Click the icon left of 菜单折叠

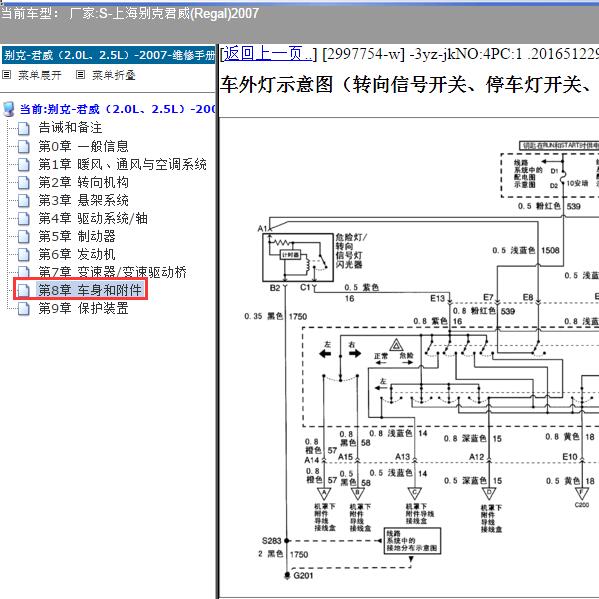point(80,75)
